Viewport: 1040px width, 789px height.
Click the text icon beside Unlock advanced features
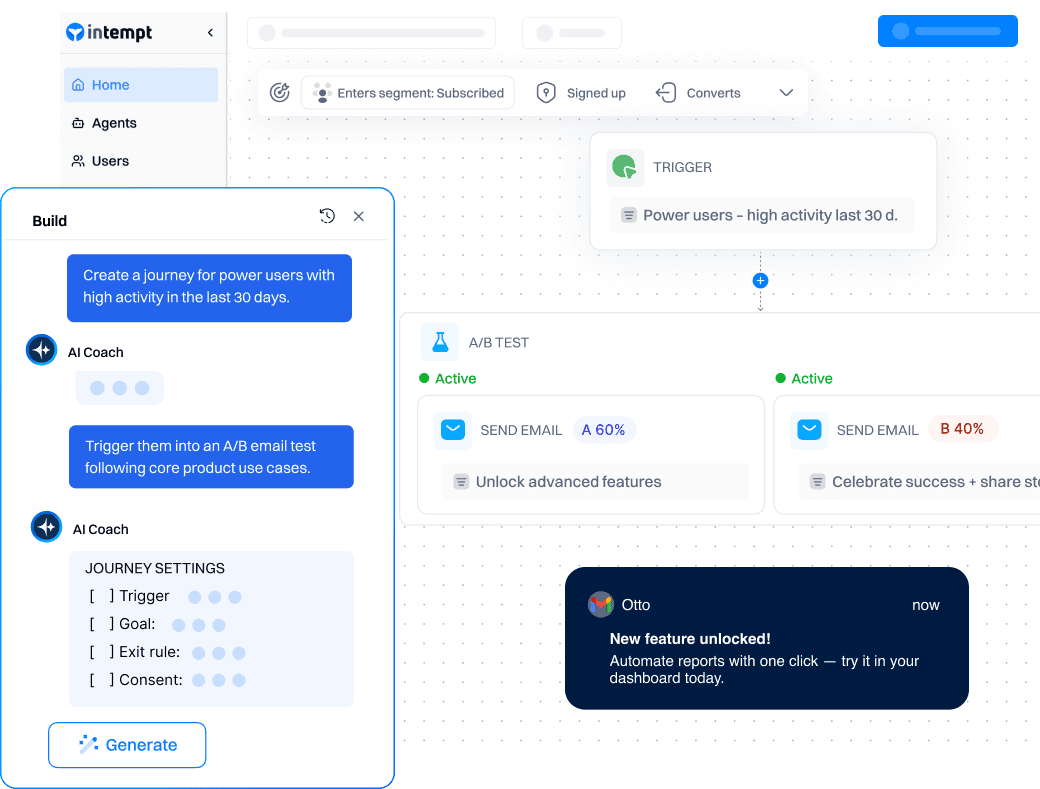[461, 482]
